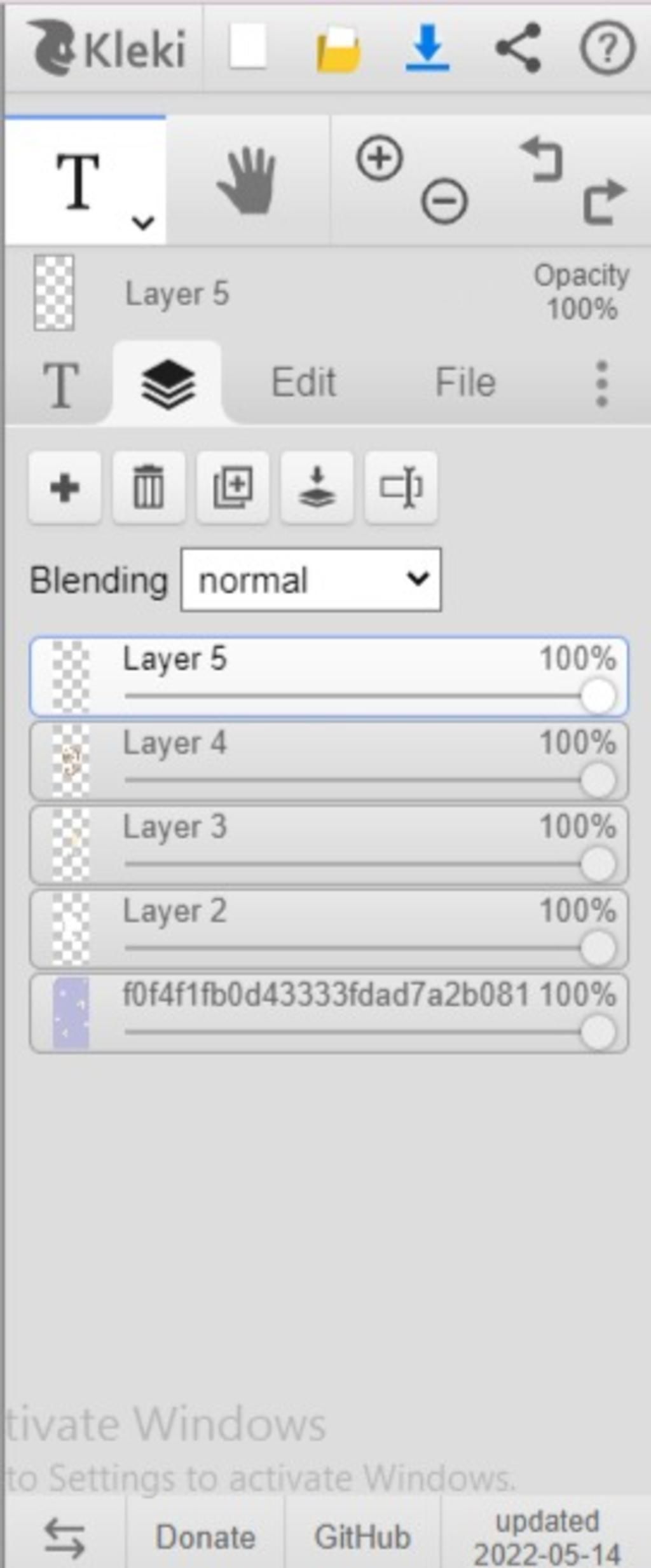Delete layer with trash icon
The image size is (651, 1568).
[148, 487]
